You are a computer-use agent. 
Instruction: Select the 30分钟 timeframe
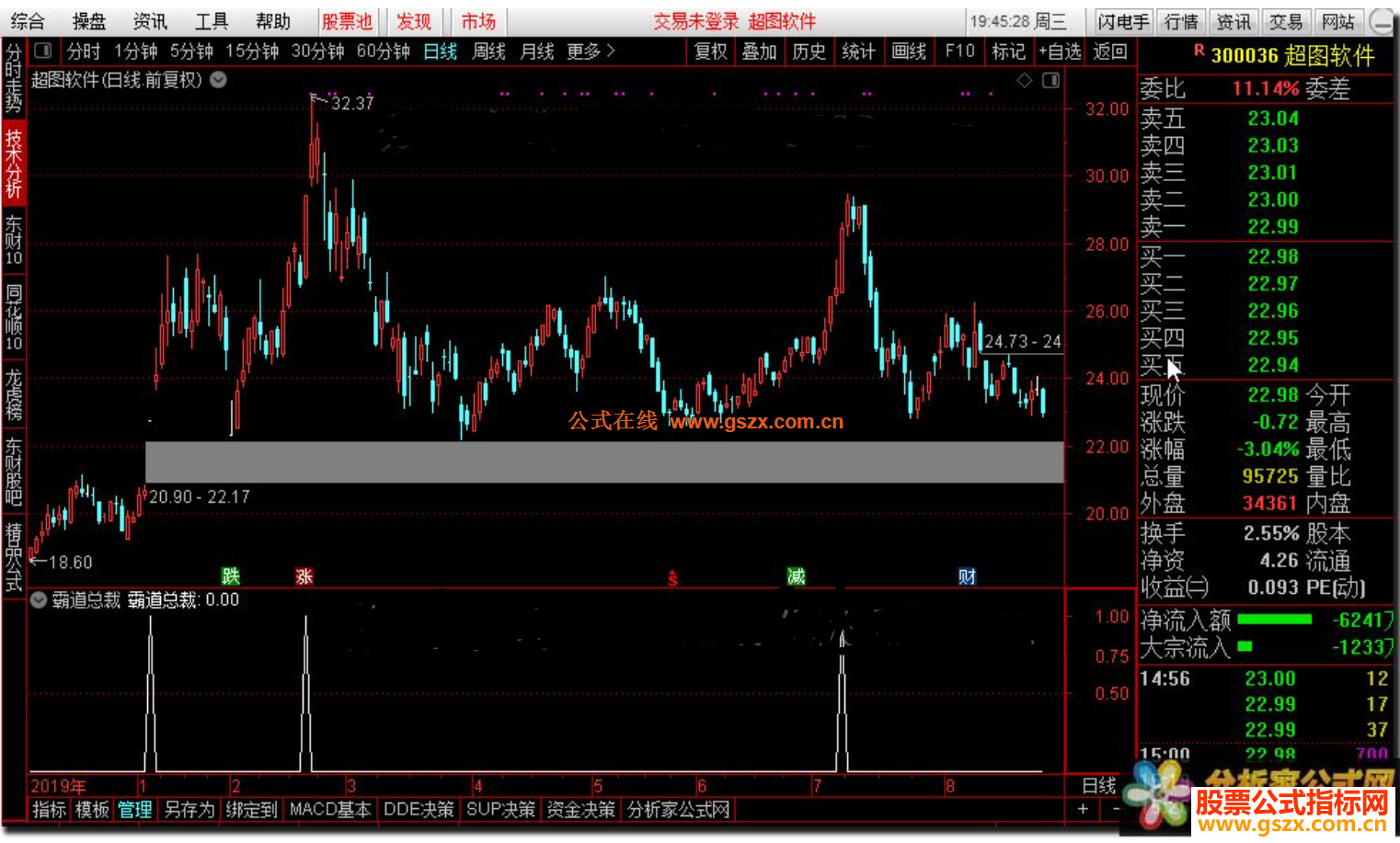[317, 51]
